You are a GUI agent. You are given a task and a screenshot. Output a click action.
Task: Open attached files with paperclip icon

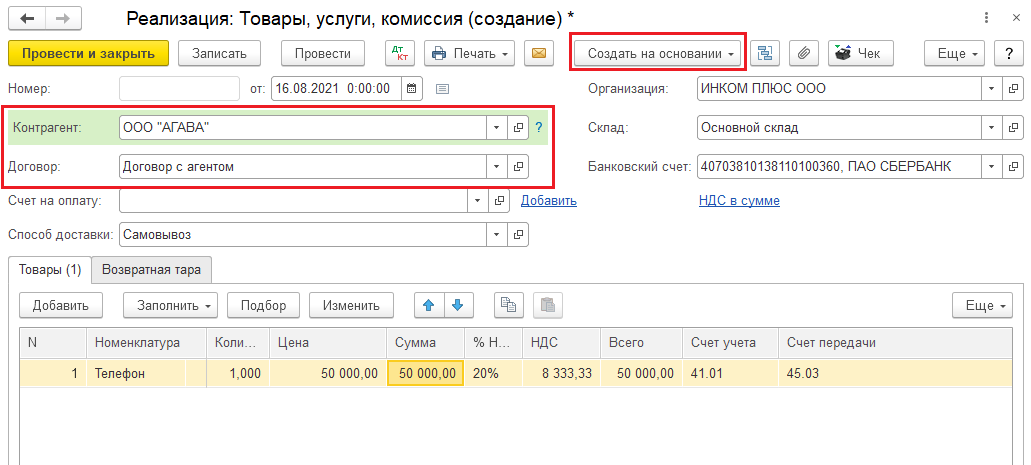point(803,53)
